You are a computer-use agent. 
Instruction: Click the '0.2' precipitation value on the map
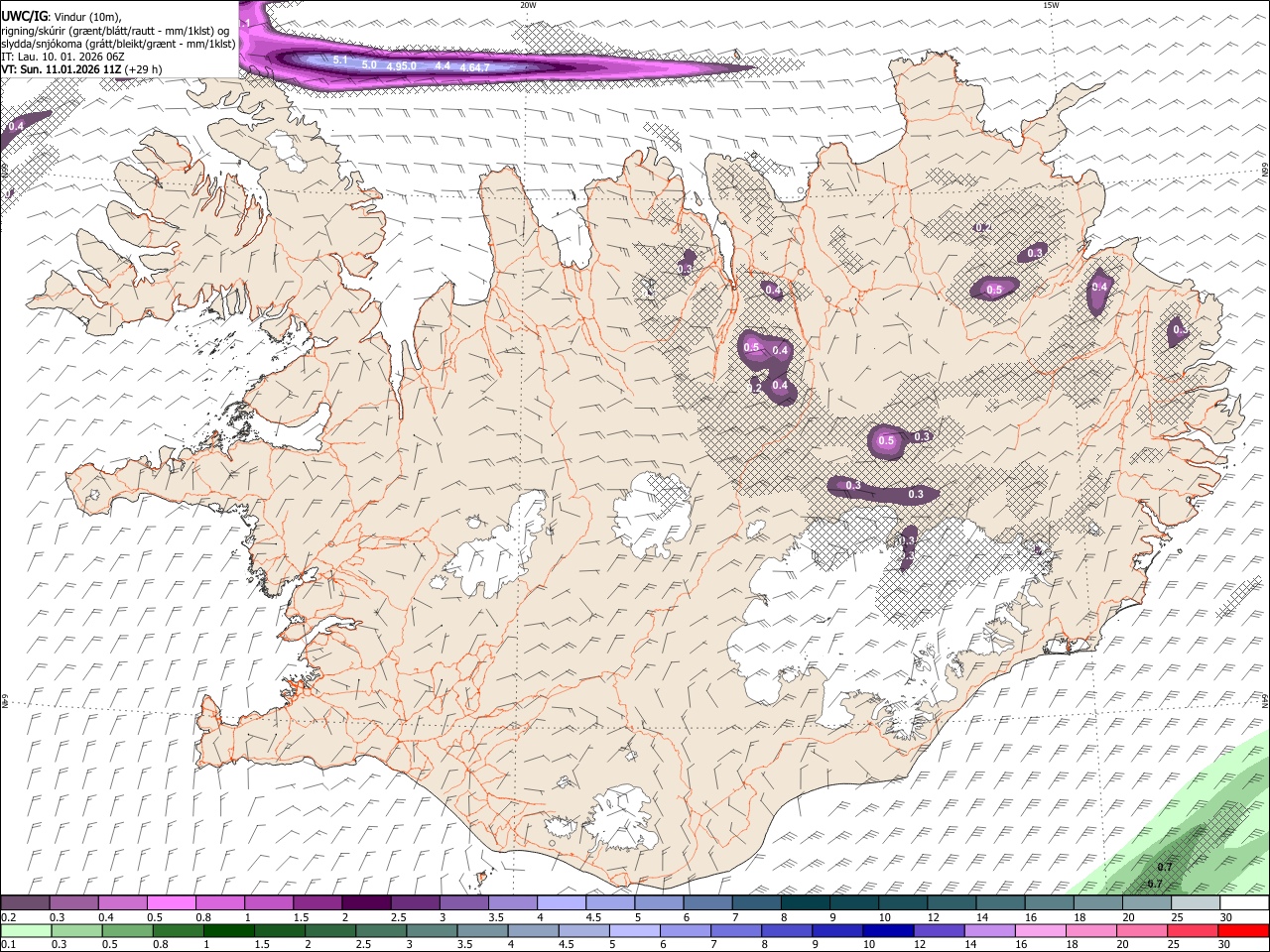[983, 227]
